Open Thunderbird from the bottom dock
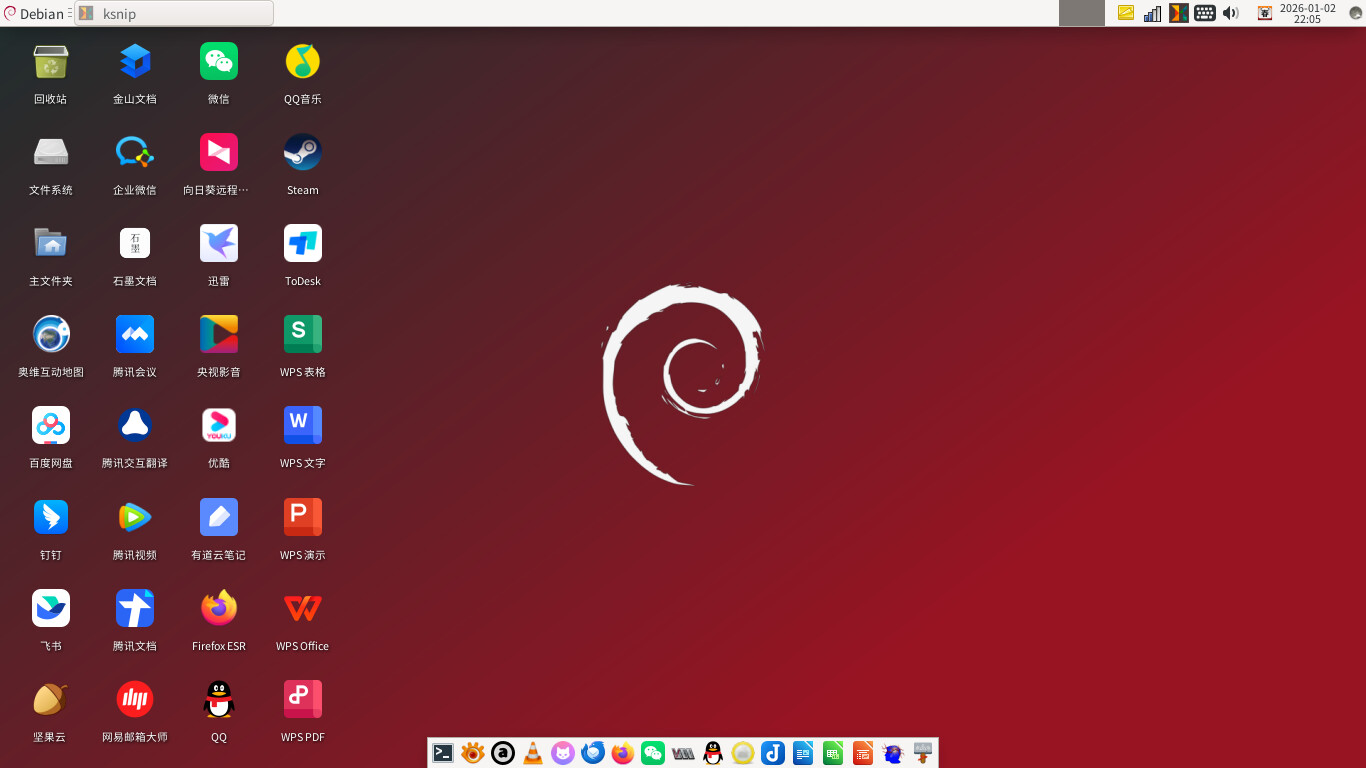The image size is (1366, 768). pos(593,753)
